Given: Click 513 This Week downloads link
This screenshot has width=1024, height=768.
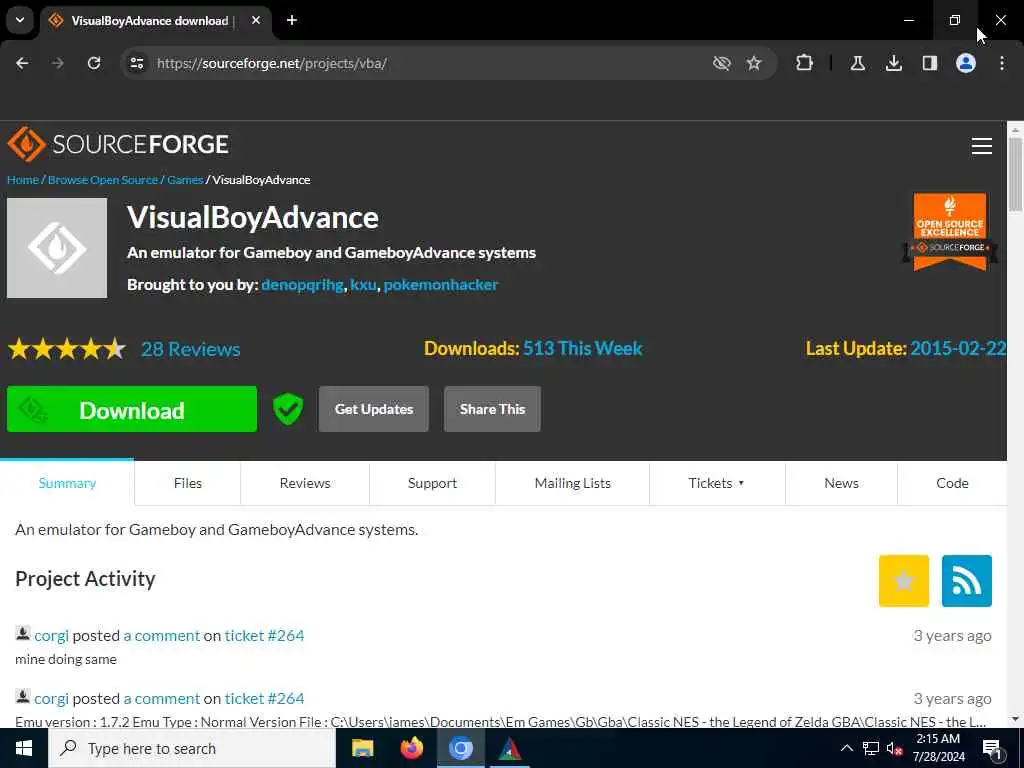Looking at the screenshot, I should tap(583, 348).
